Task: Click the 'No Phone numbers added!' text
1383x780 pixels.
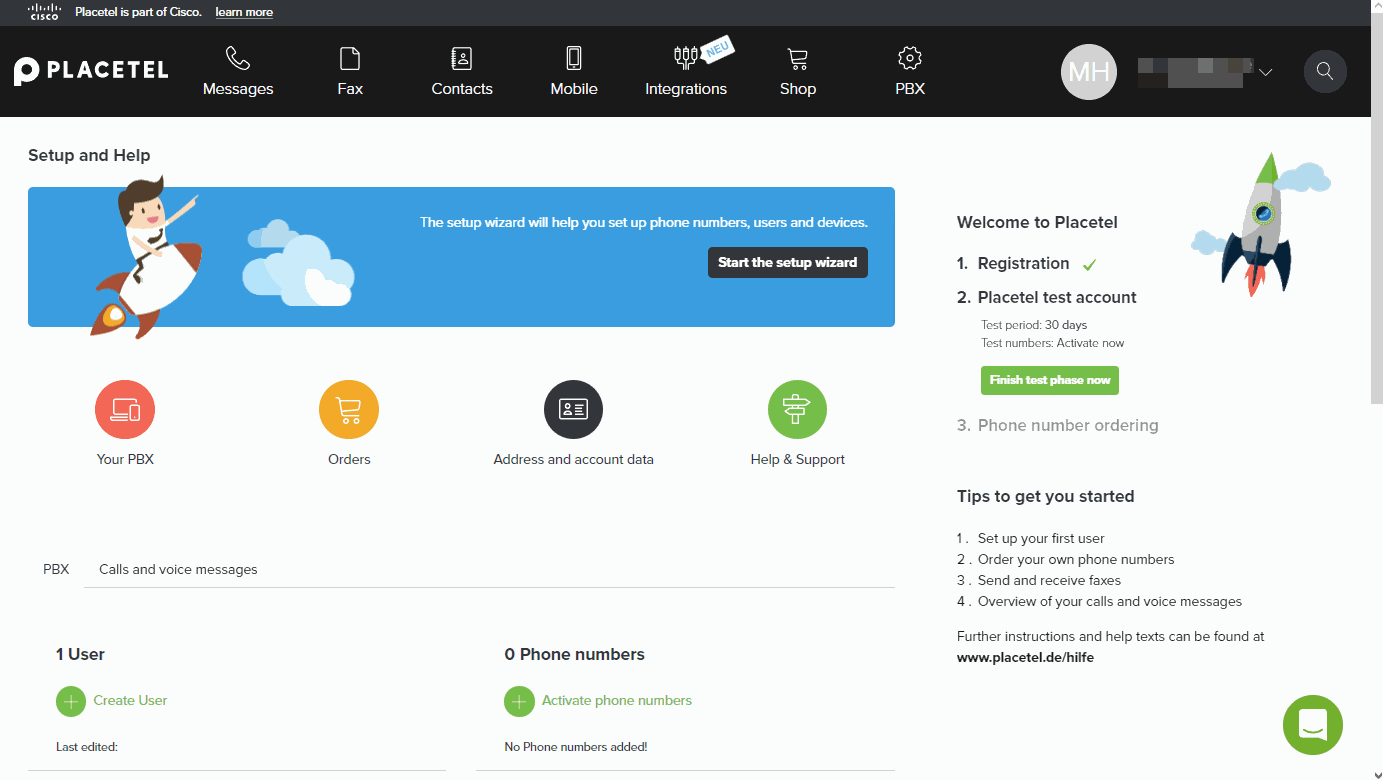Action: [576, 747]
